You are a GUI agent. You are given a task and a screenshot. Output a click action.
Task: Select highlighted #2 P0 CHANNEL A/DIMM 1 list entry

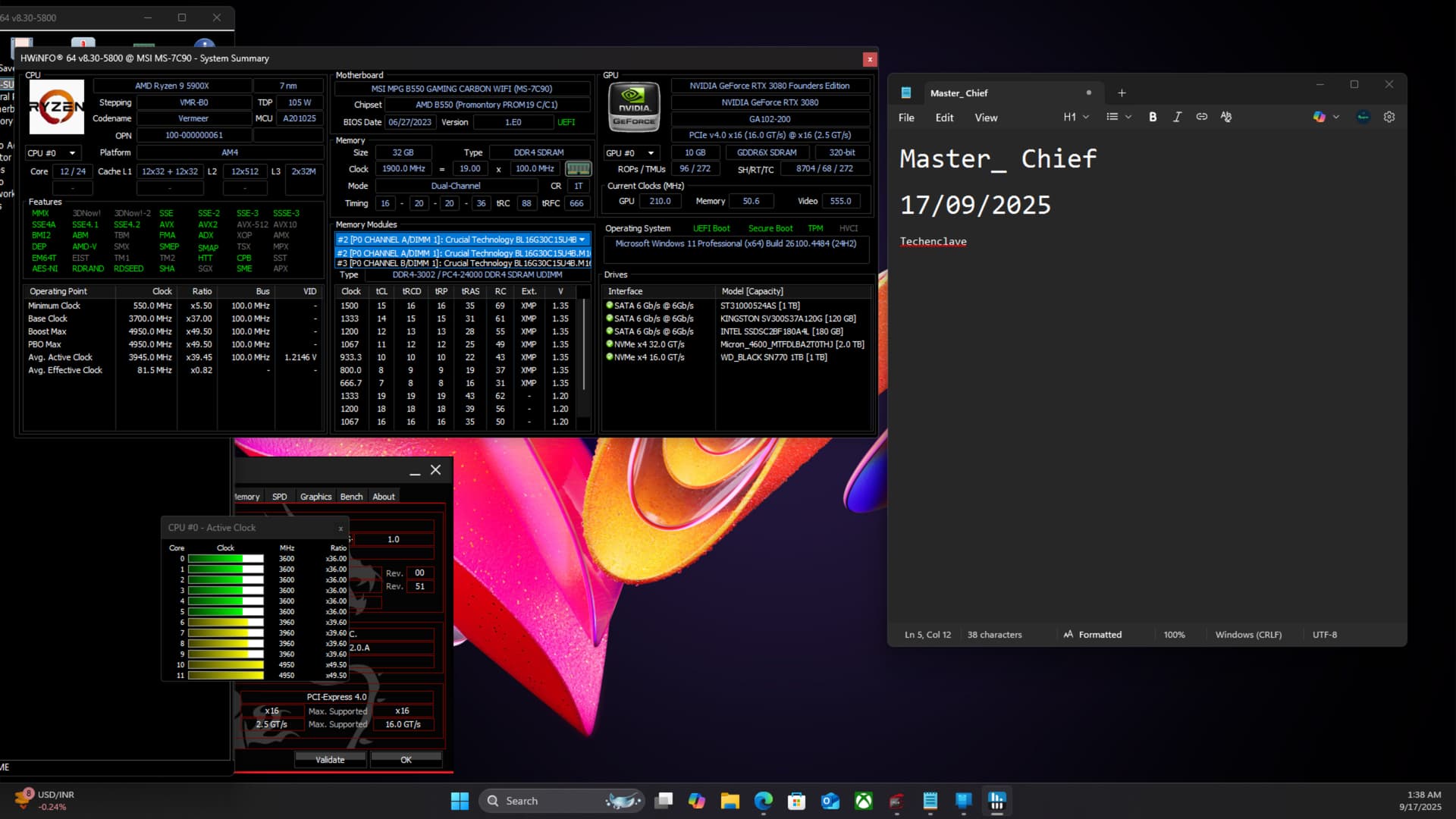point(463,253)
